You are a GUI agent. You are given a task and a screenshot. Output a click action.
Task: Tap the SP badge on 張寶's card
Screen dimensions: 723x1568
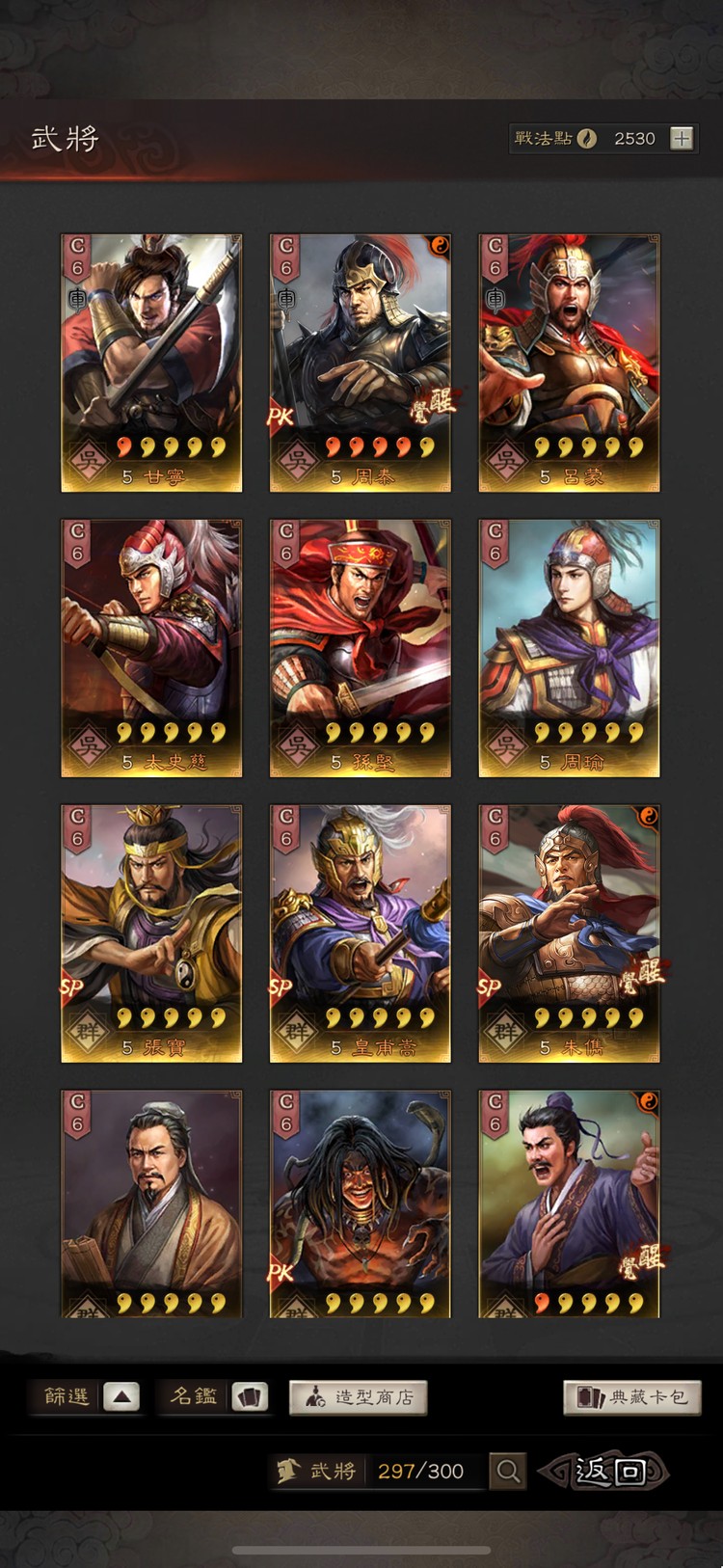pyautogui.click(x=71, y=988)
